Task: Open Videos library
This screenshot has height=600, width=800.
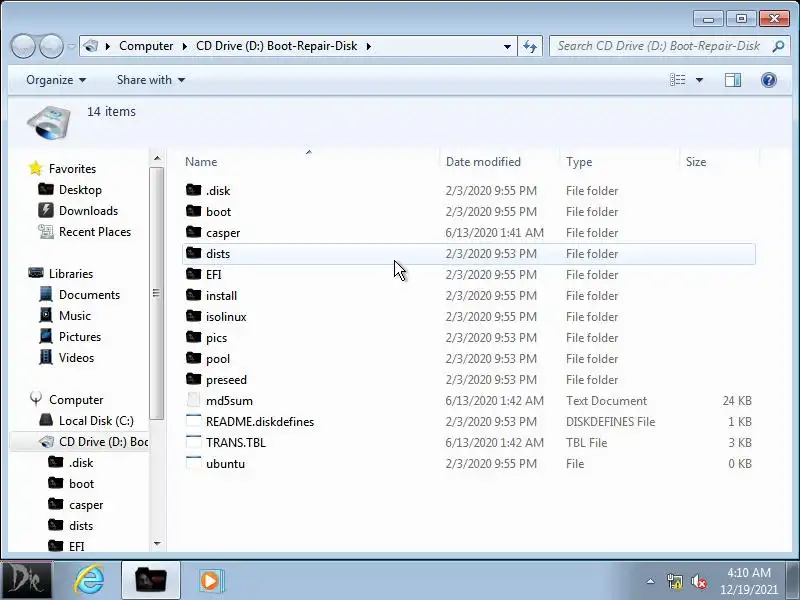Action: tap(77, 357)
